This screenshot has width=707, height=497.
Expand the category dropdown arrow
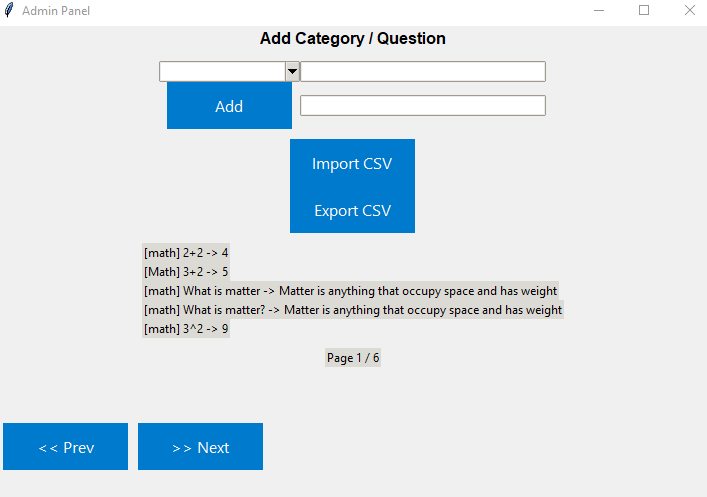[292, 72]
